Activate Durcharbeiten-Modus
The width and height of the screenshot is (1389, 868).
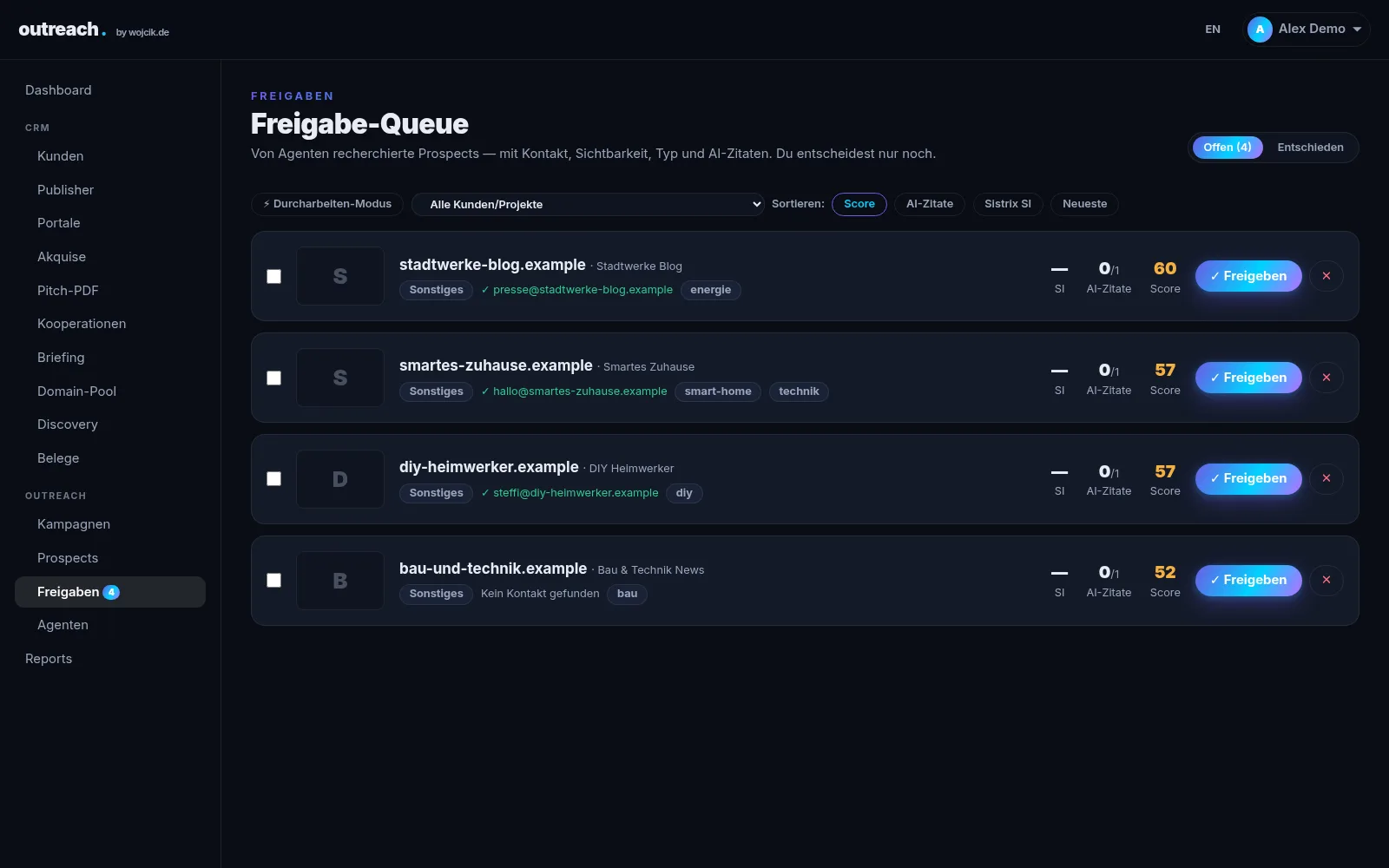[x=327, y=204]
